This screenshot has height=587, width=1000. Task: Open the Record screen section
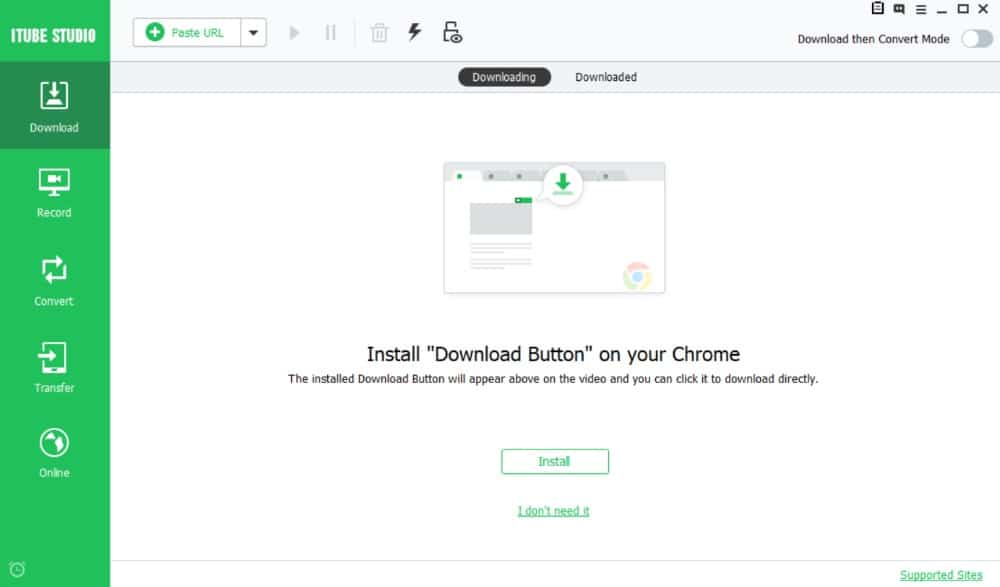pyautogui.click(x=54, y=191)
